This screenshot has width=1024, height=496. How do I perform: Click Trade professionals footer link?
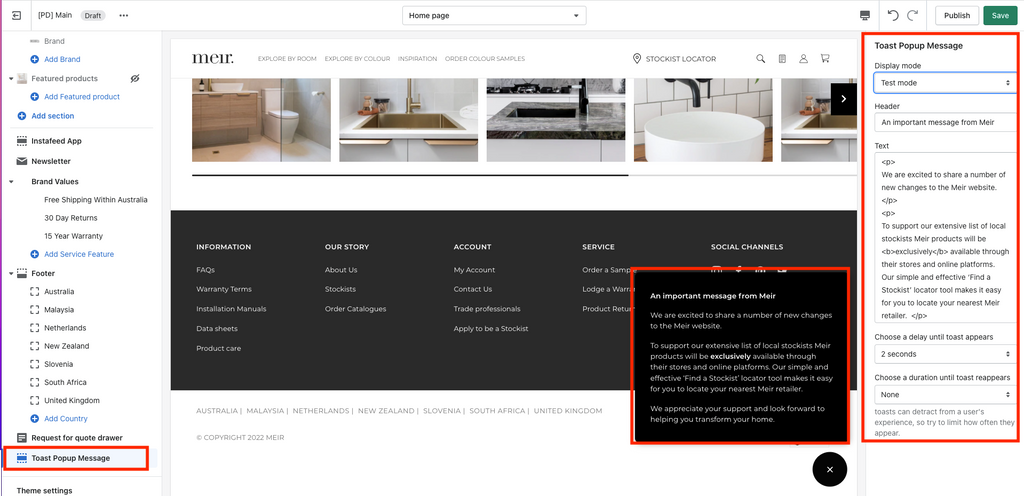pyautogui.click(x=487, y=309)
